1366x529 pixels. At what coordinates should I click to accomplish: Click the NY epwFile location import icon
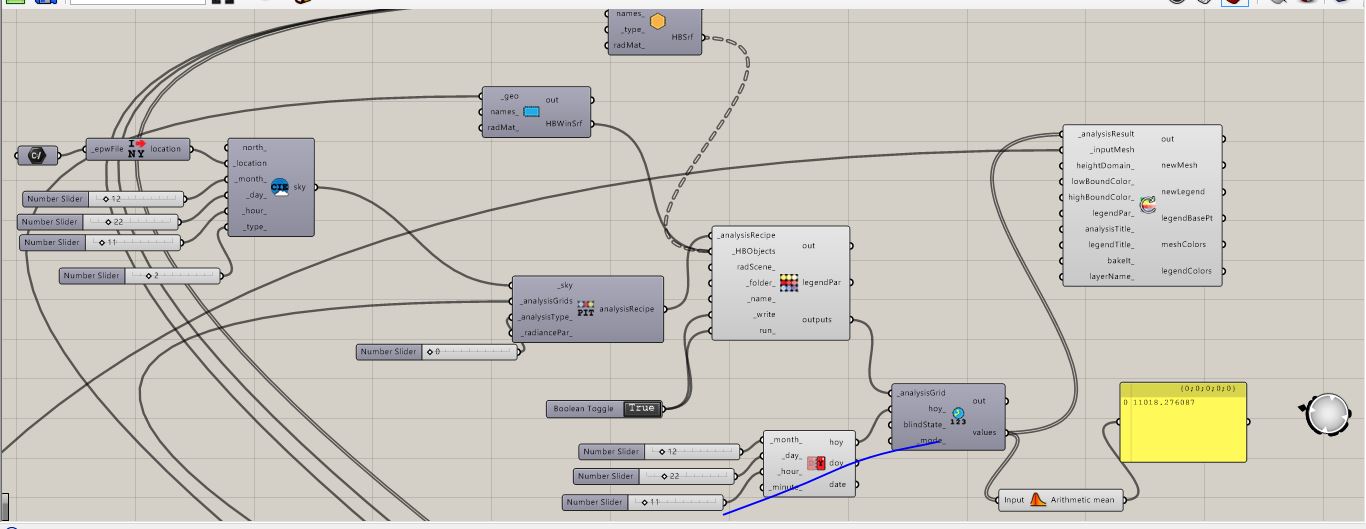coord(137,149)
